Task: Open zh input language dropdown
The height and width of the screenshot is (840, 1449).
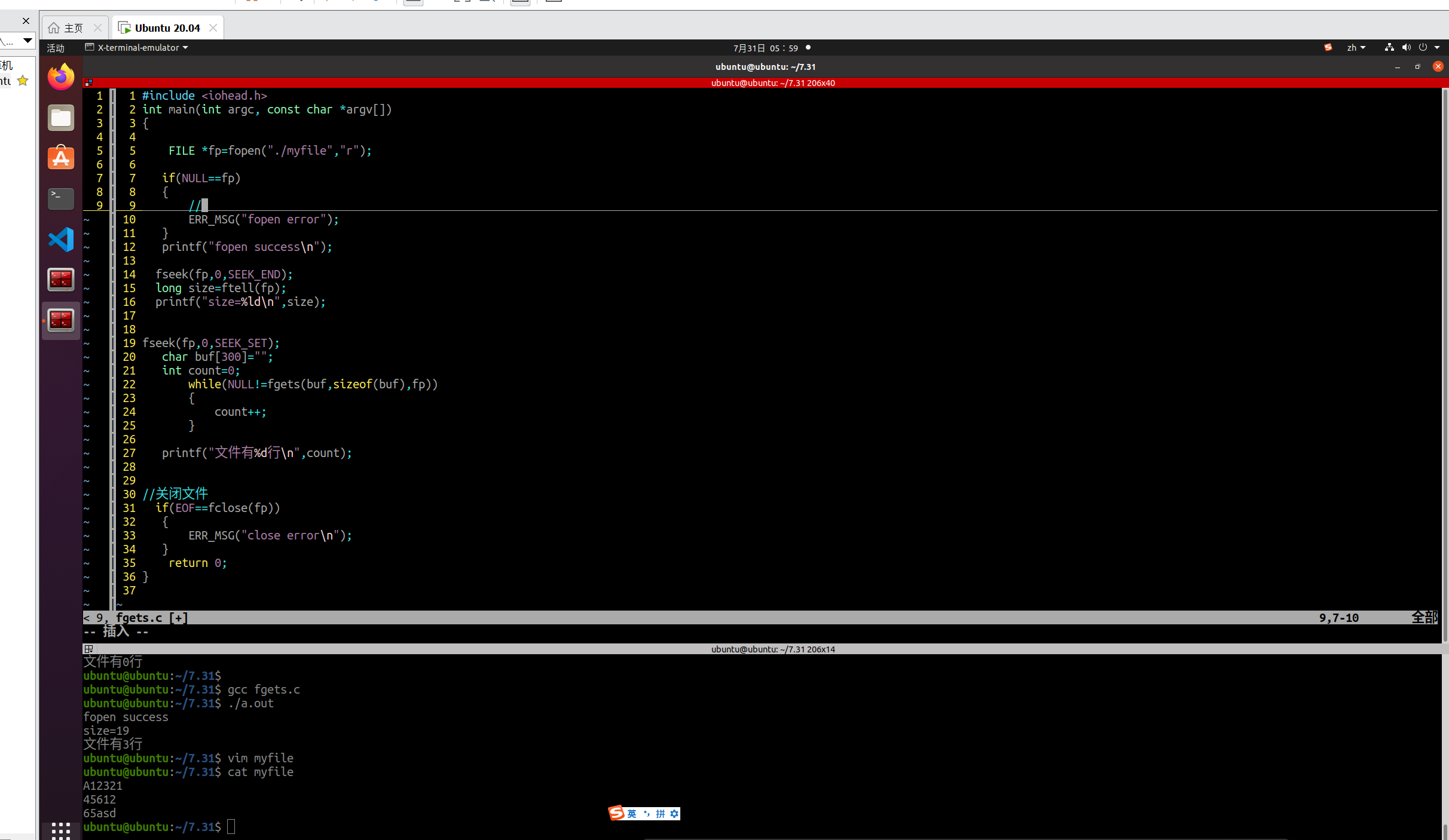Action: 1356,48
